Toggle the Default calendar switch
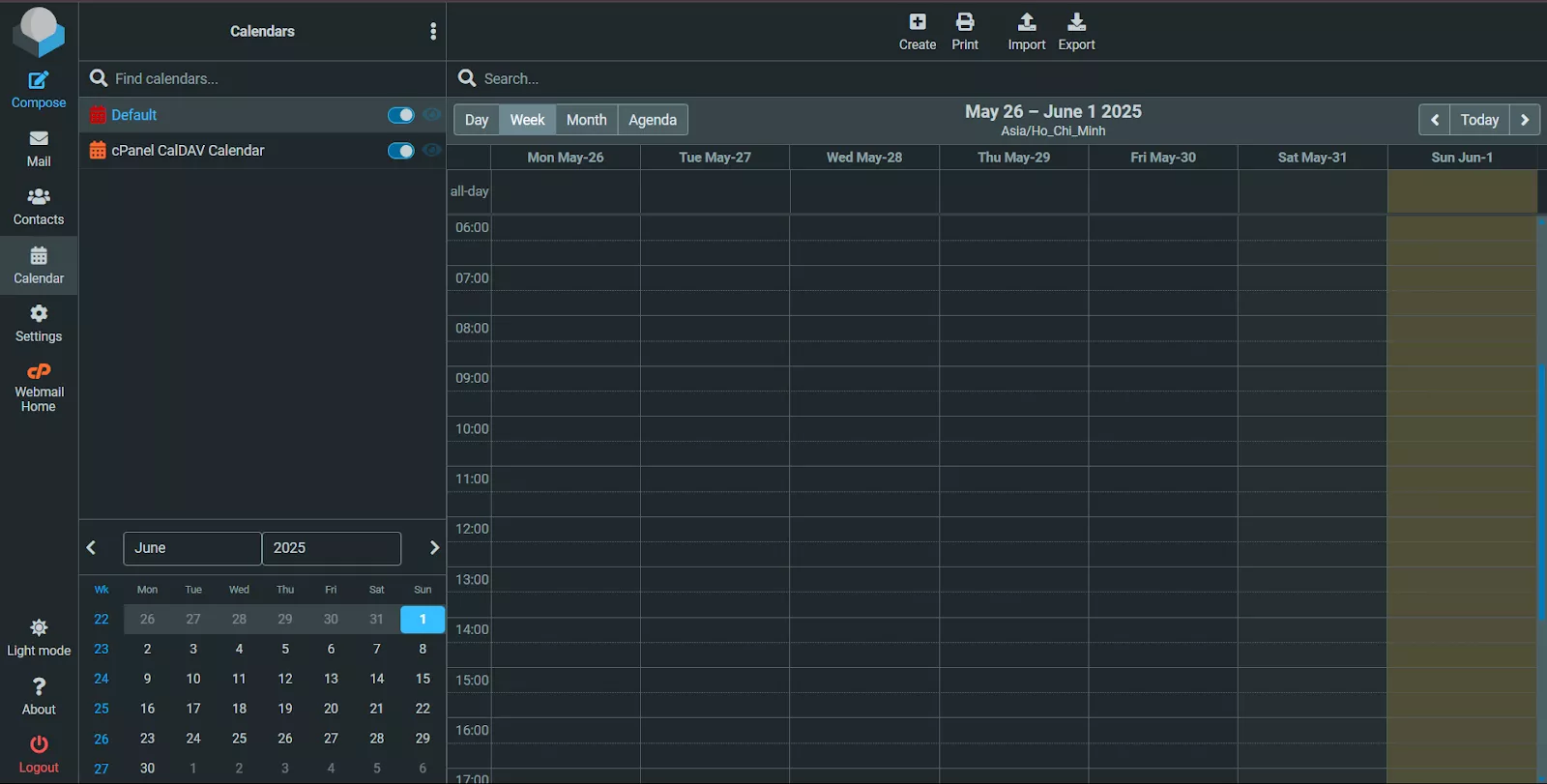This screenshot has height=784, width=1547. point(400,115)
